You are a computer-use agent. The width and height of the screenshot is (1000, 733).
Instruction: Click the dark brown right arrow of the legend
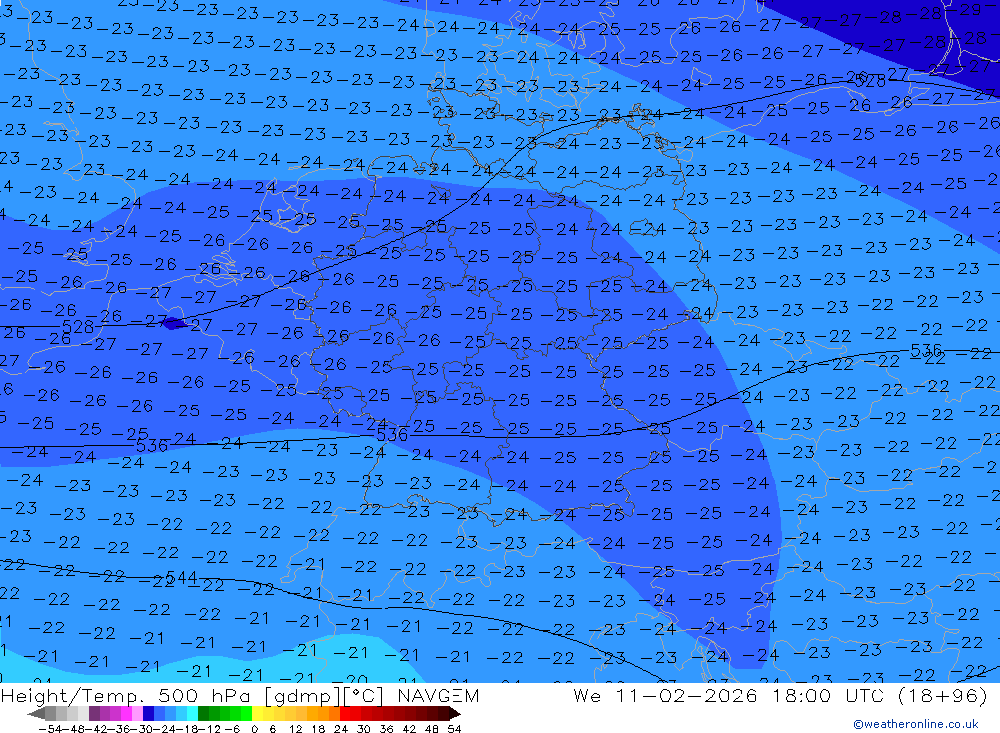click(x=454, y=714)
